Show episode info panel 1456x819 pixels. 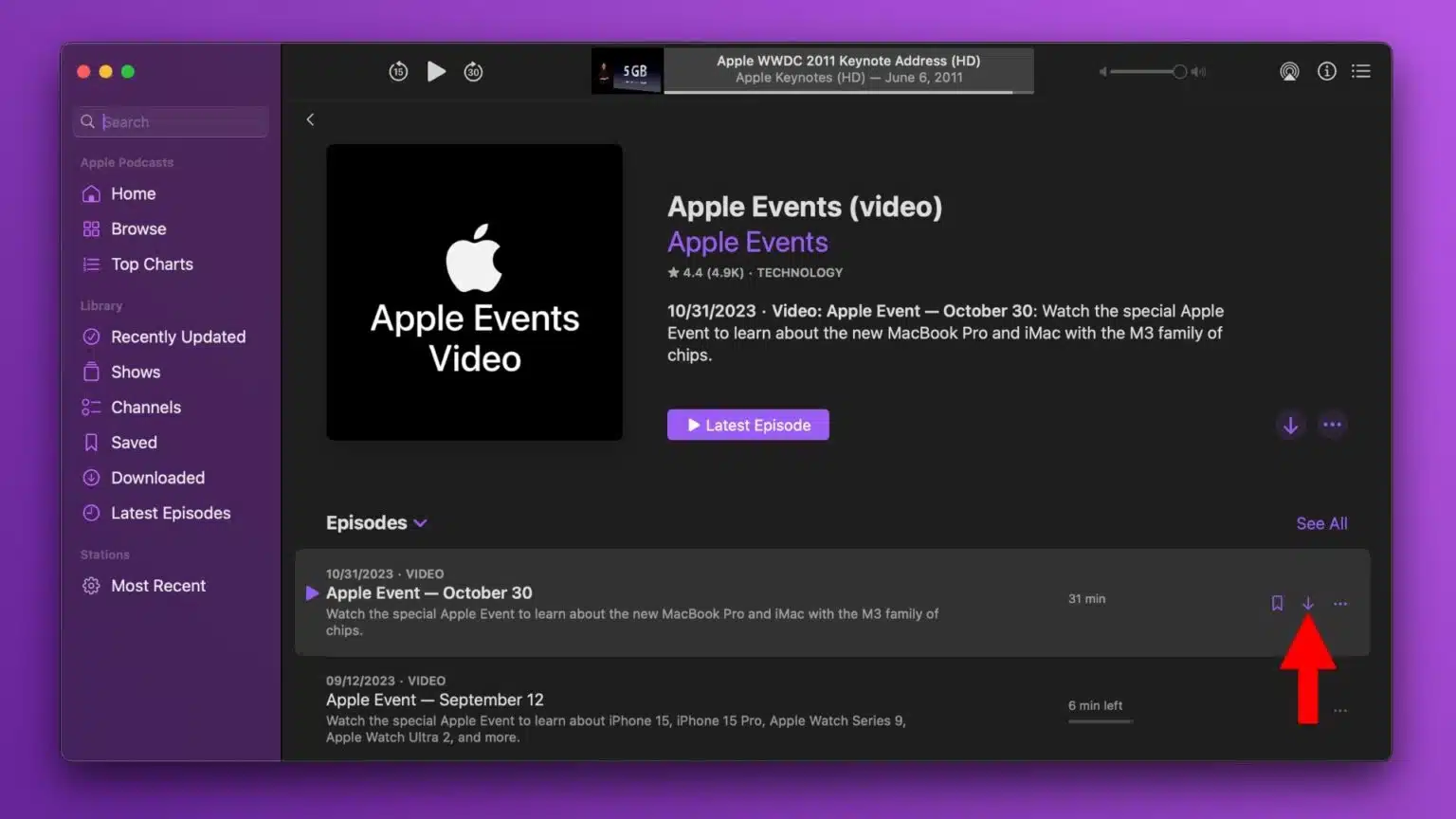point(1327,71)
